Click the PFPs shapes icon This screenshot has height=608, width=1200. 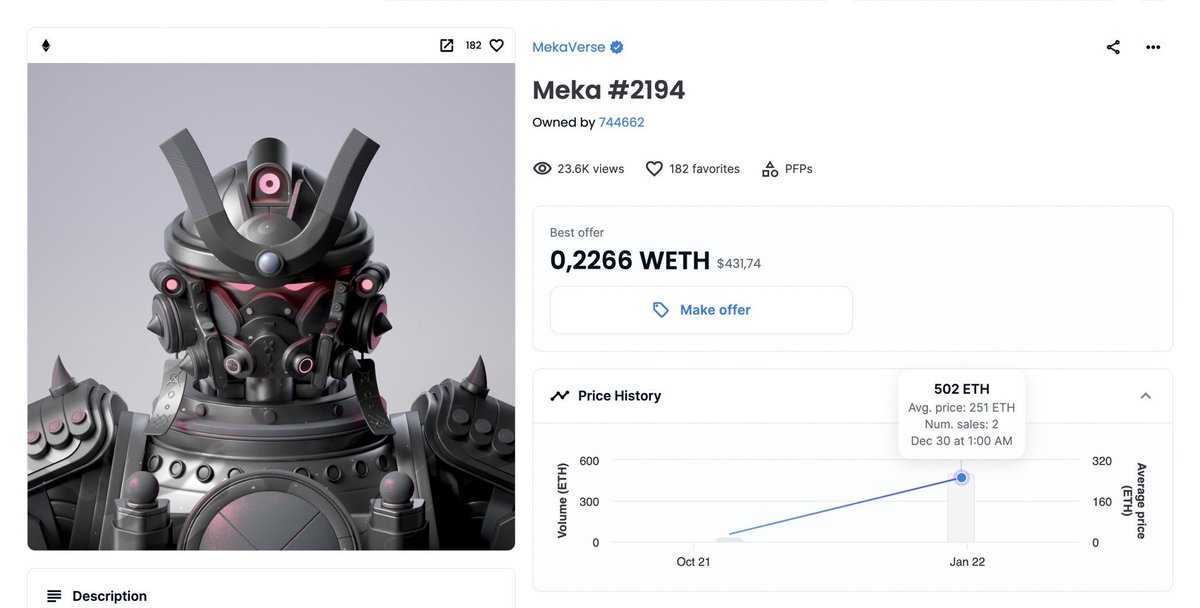(x=770, y=169)
